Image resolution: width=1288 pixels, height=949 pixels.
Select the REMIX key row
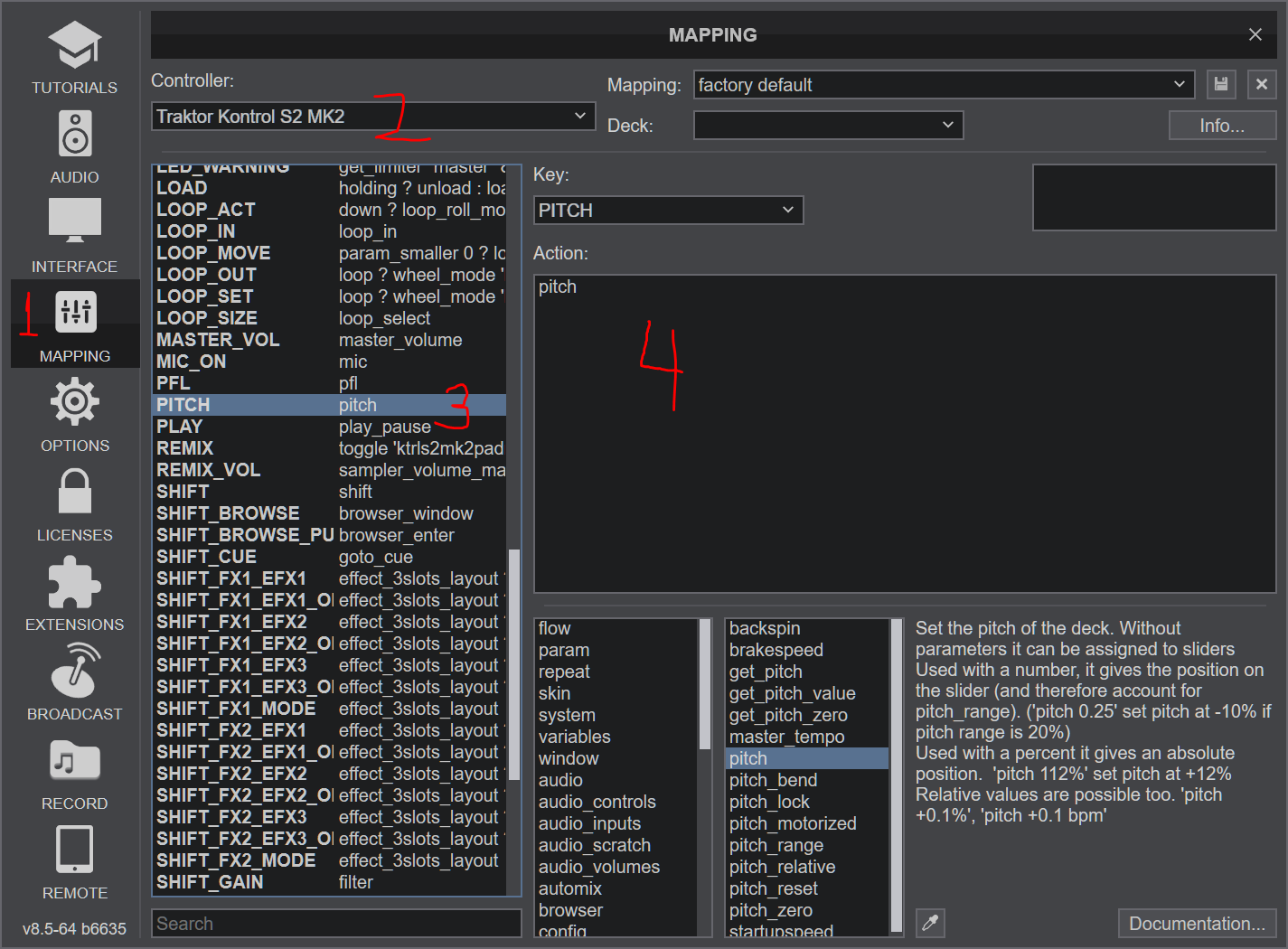pos(330,448)
